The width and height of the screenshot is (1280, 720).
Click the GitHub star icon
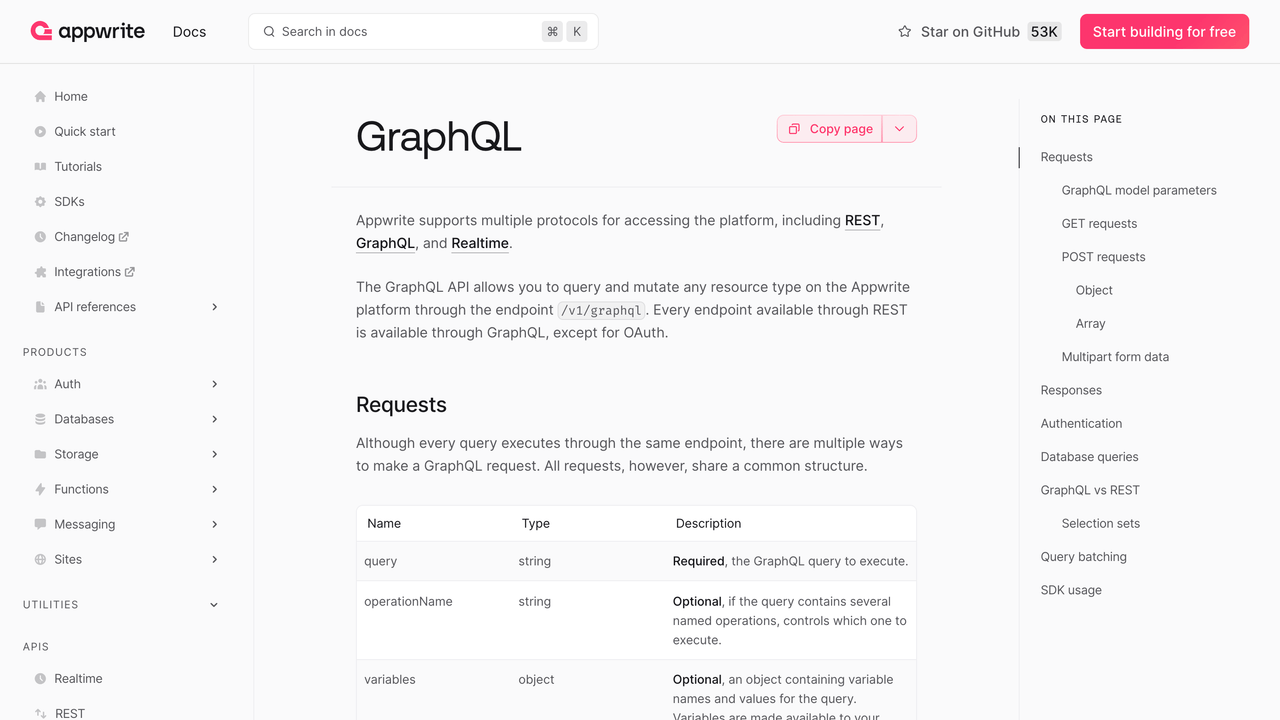[x=905, y=32]
